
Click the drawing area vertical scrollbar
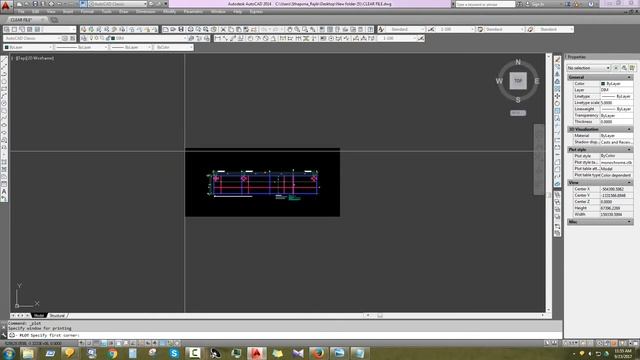coord(549,183)
